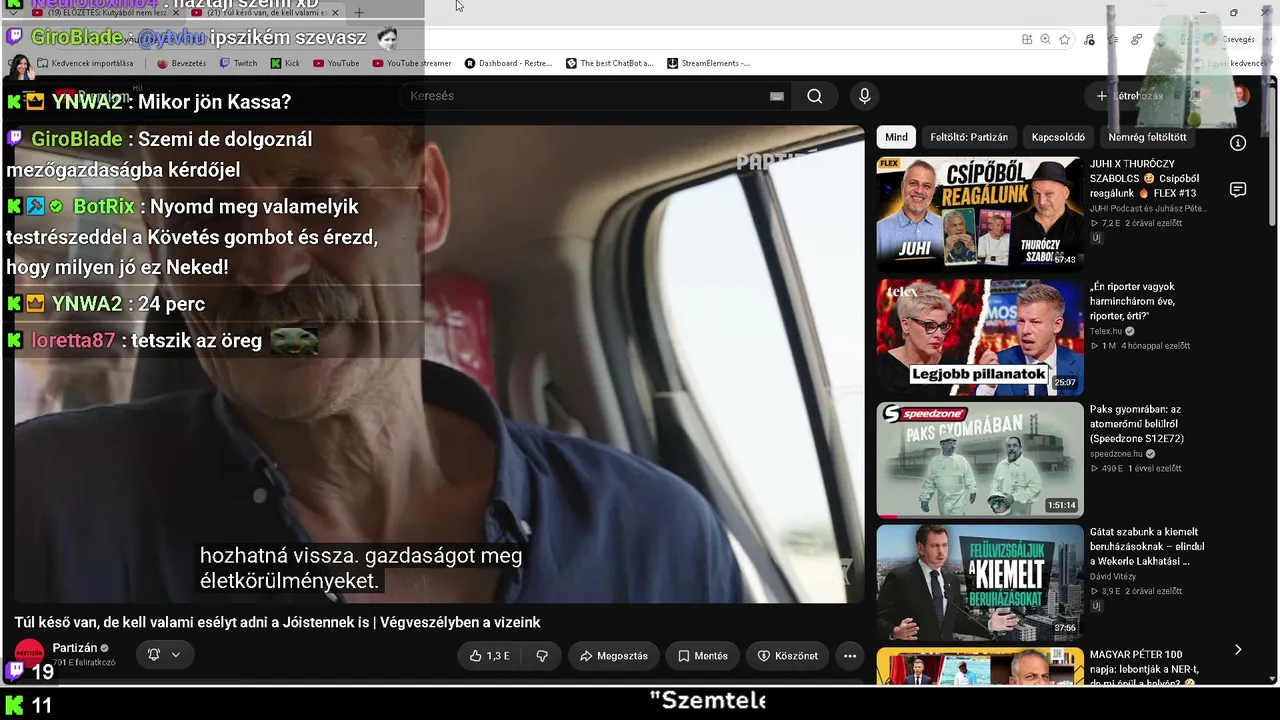Viewport: 1280px width, 720px height.
Task: Open the YouTube streamer bookmark
Action: (x=412, y=63)
